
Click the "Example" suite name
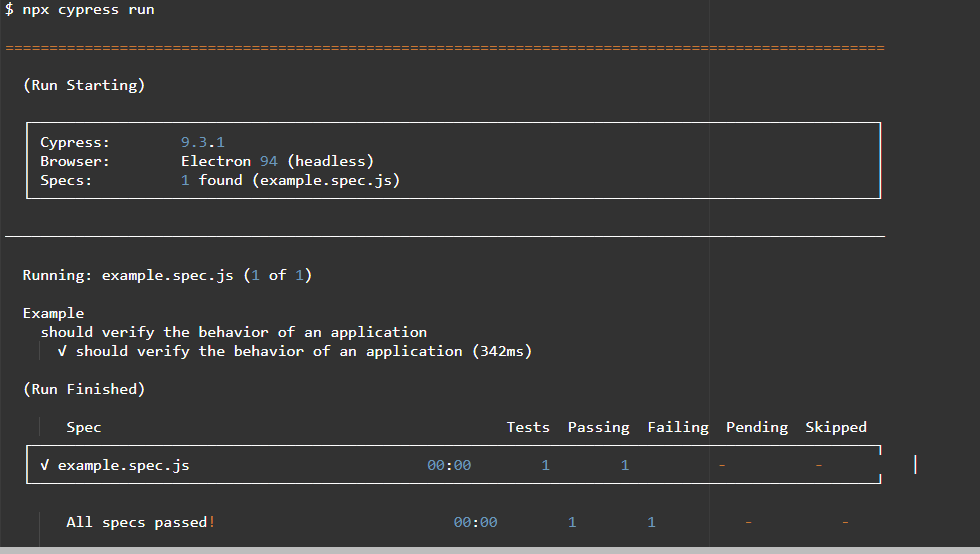point(53,313)
